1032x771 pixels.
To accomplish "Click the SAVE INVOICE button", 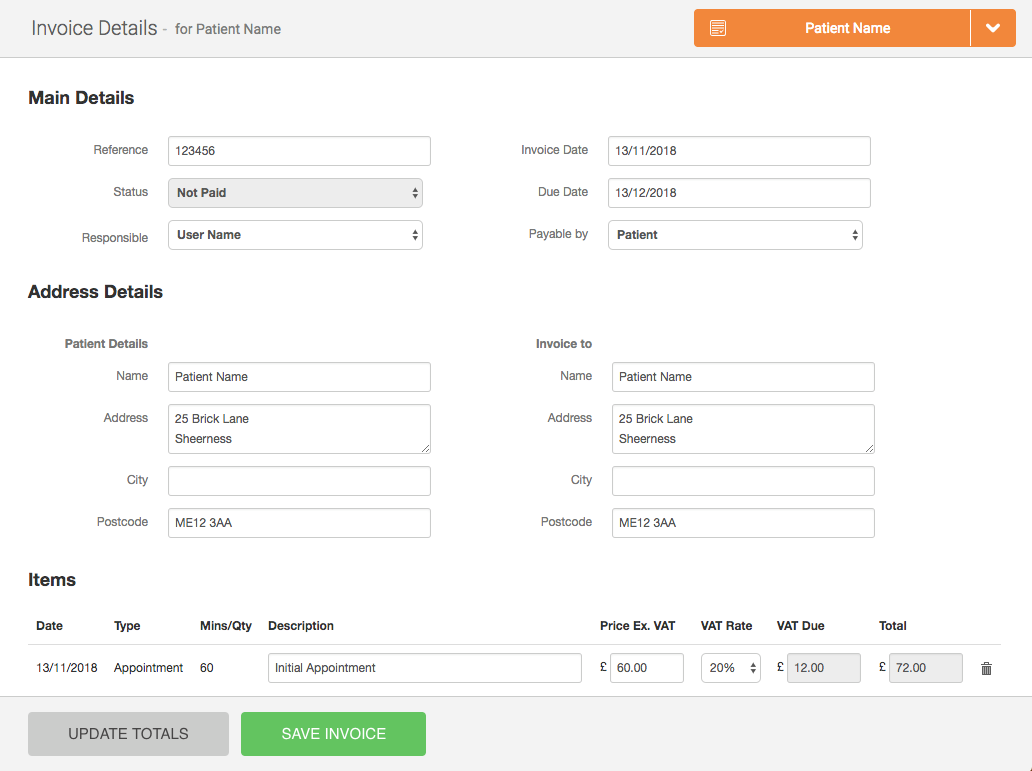I will tap(333, 733).
